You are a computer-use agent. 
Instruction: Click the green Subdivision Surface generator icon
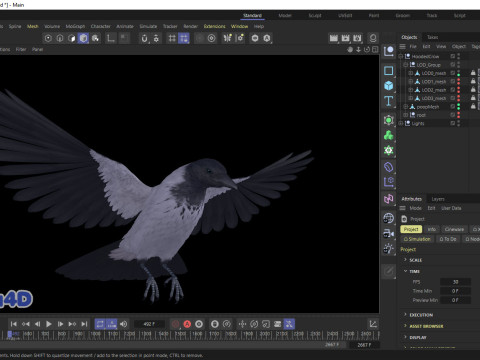tap(389, 120)
